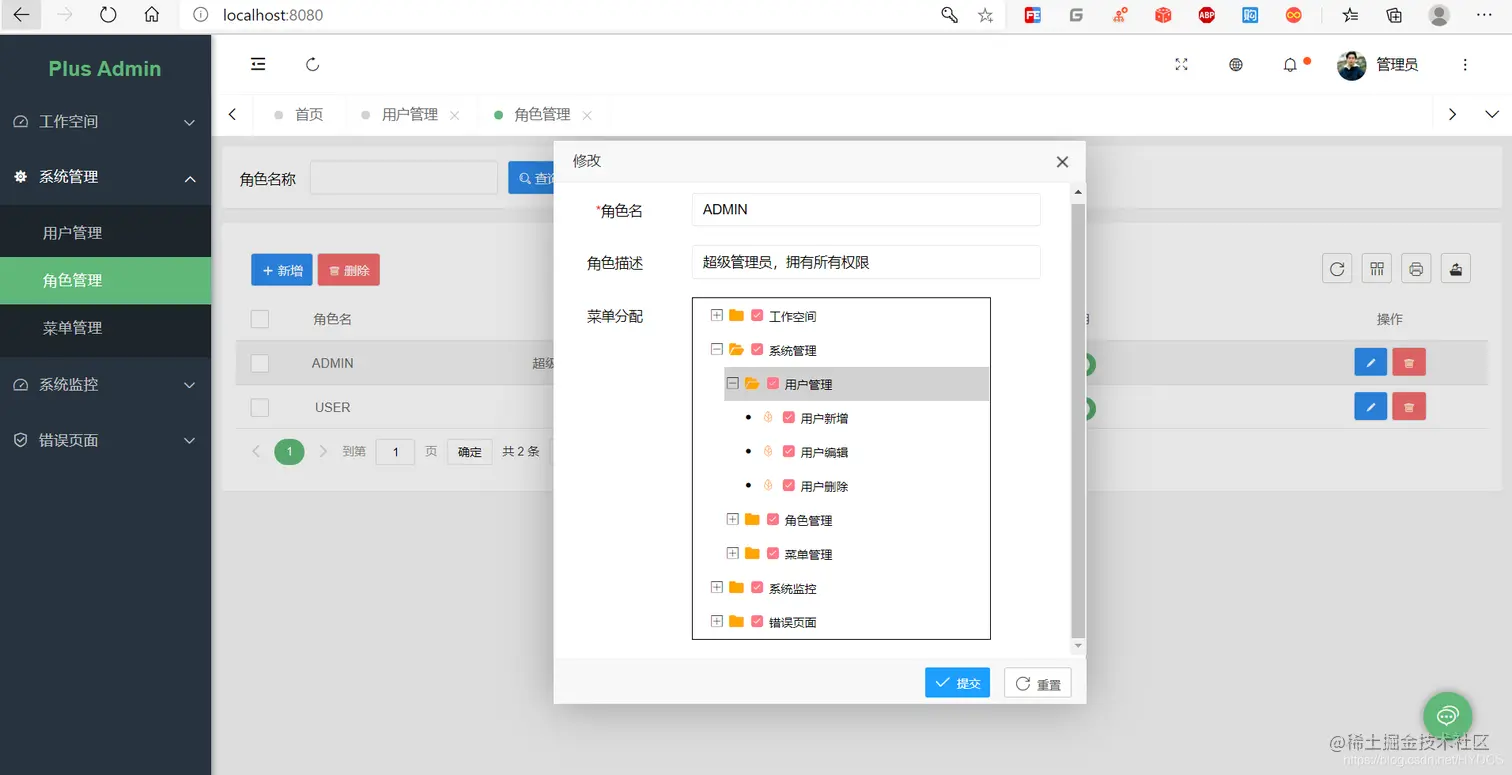Click the print icon above the role table
The width and height of the screenshot is (1512, 775).
click(1417, 268)
